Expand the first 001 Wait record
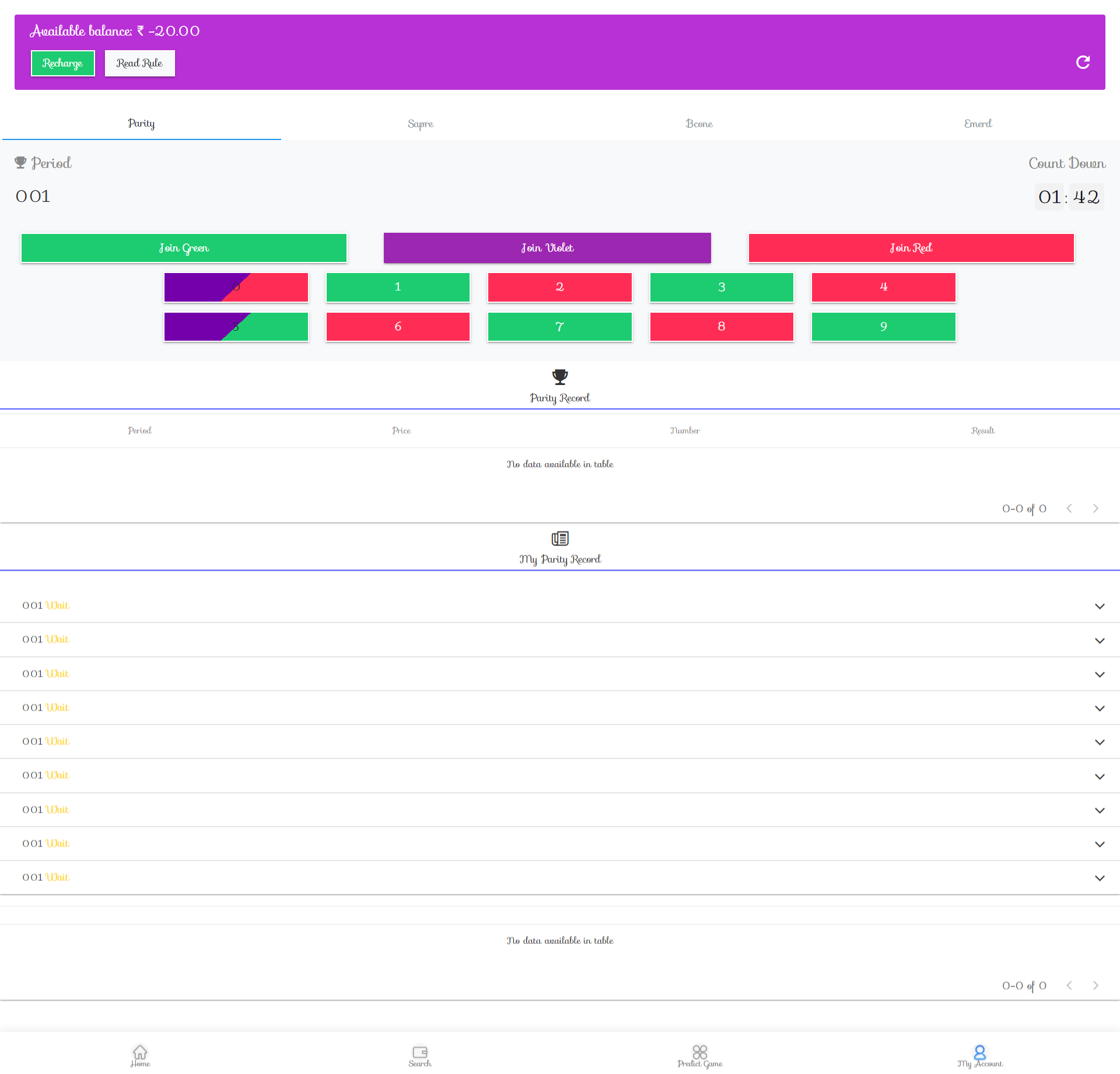Image resolution: width=1120 pixels, height=1074 pixels. click(x=1100, y=606)
